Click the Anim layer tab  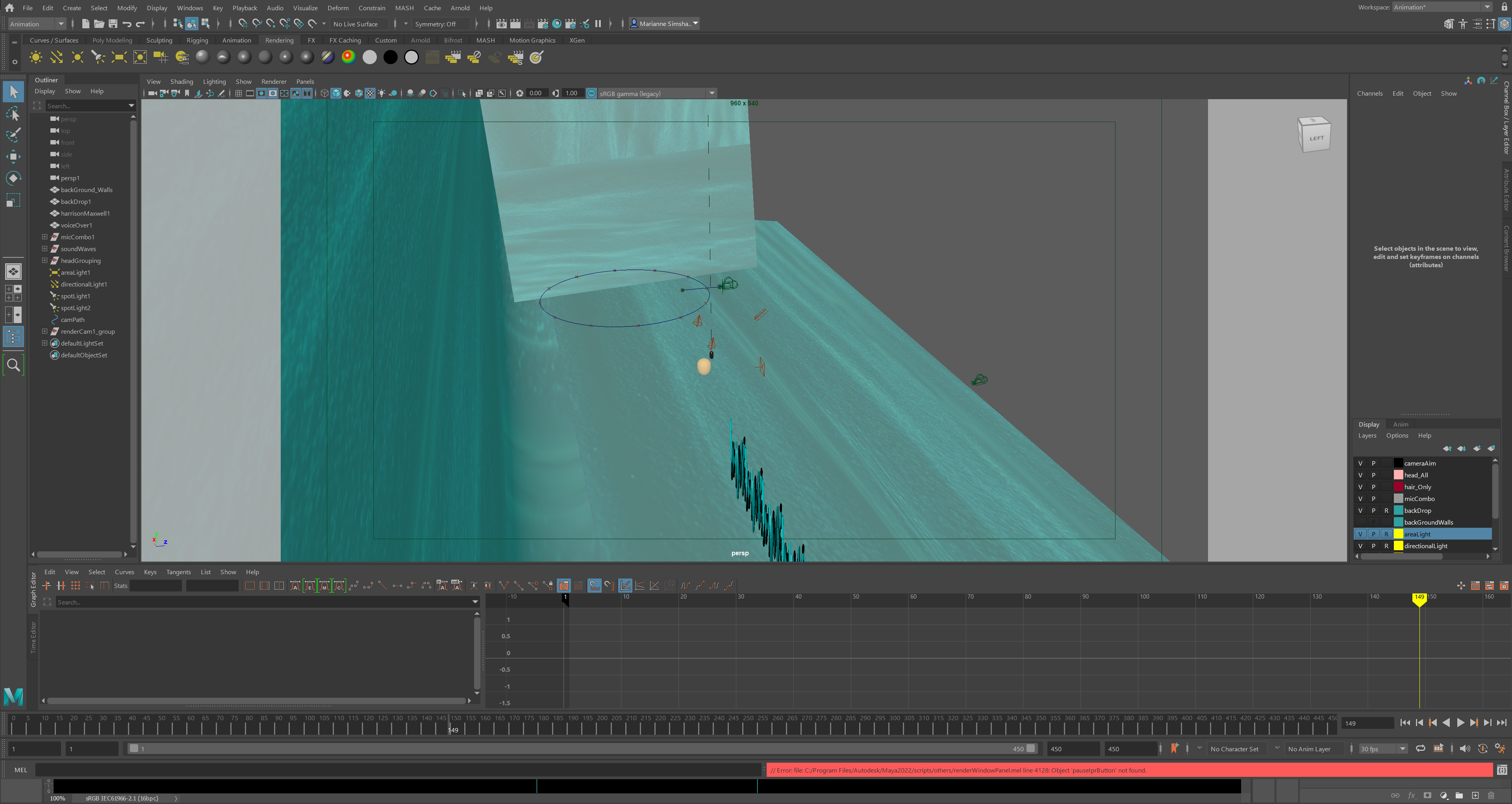tap(1401, 425)
